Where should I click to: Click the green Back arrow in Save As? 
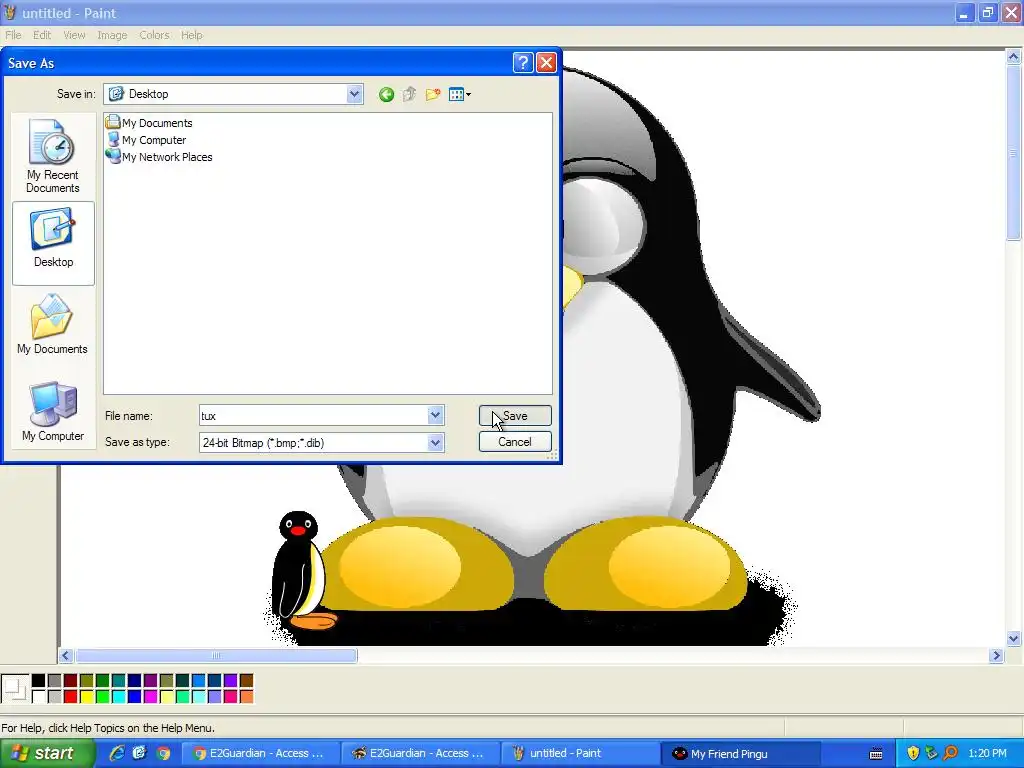coord(386,95)
